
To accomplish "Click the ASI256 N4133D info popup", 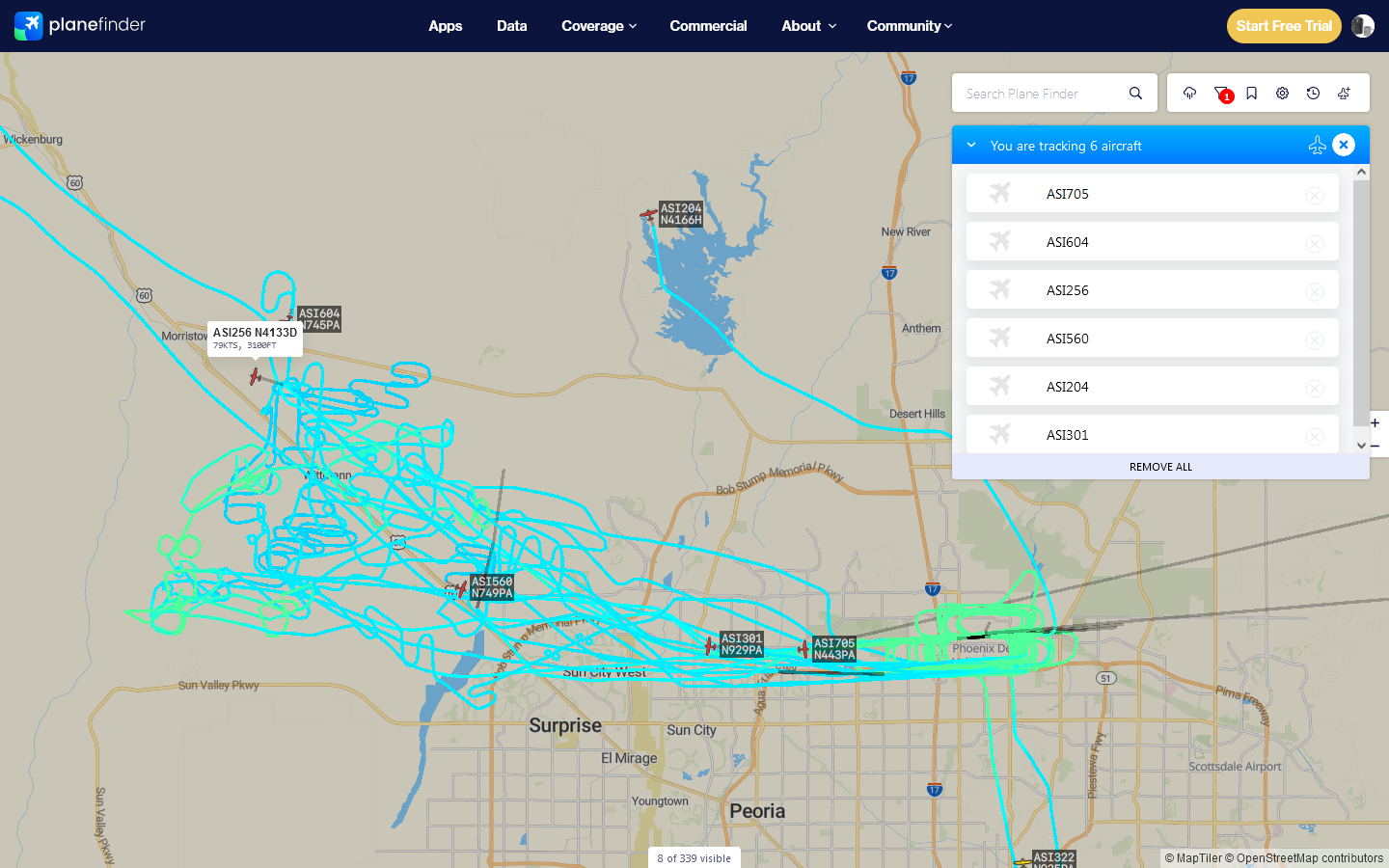I will click(255, 339).
